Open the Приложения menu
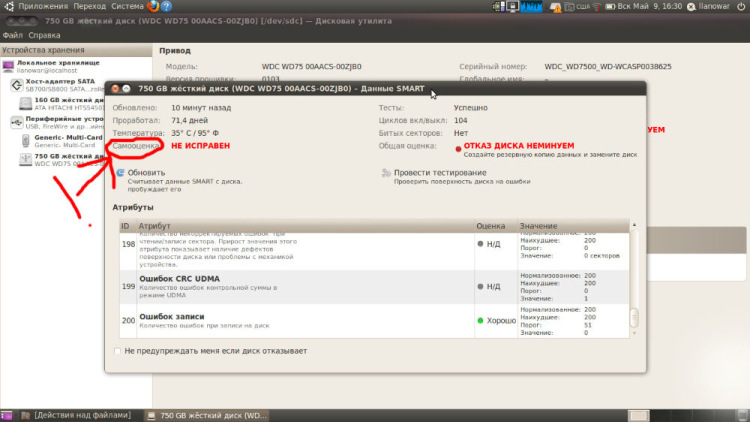The height and width of the screenshot is (422, 750). [x=43, y=6]
